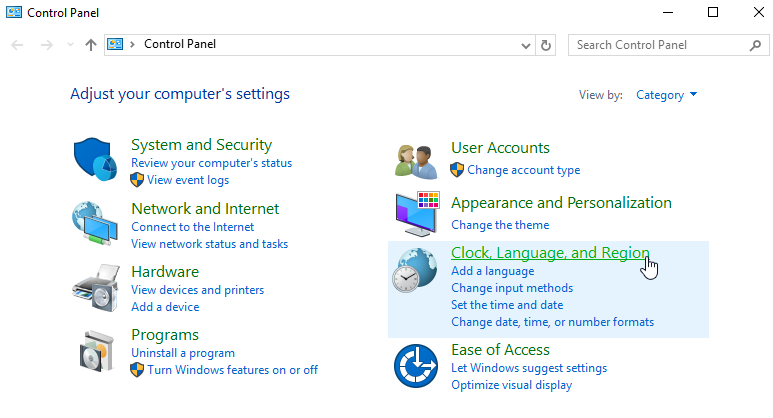Viewport: 773px width, 418px height.
Task: Open the Change account type link
Action: click(523, 170)
